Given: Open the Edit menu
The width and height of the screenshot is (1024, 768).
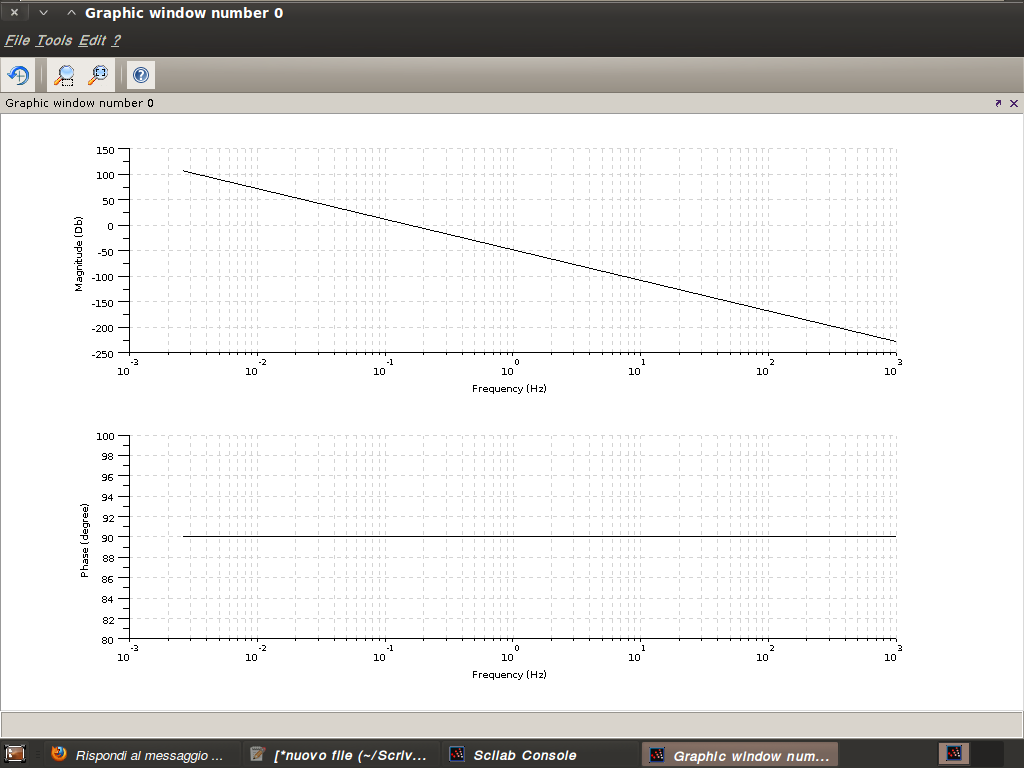Looking at the screenshot, I should (92, 40).
